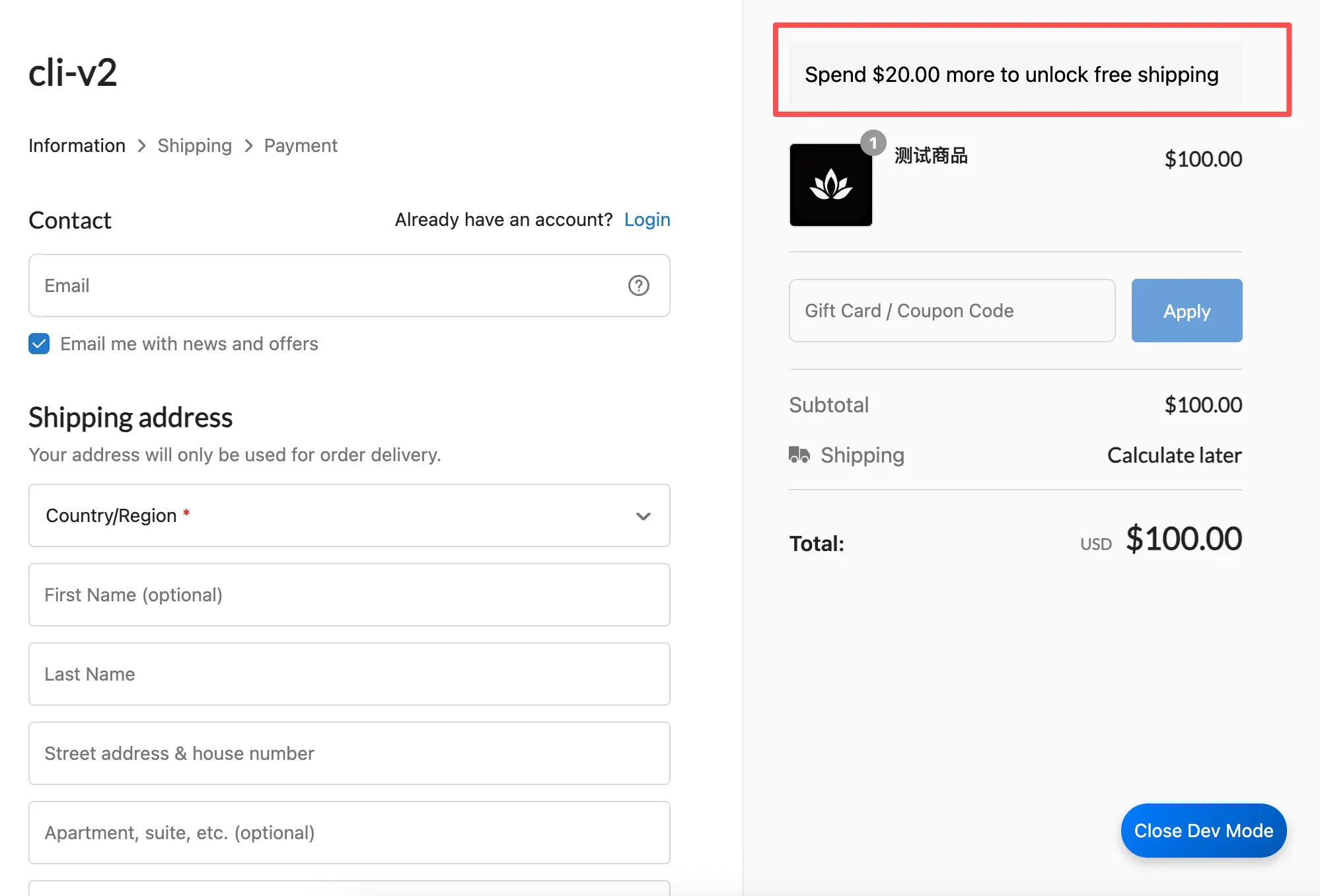Image resolution: width=1320 pixels, height=896 pixels.
Task: Click the Already have an account? text
Action: (503, 219)
